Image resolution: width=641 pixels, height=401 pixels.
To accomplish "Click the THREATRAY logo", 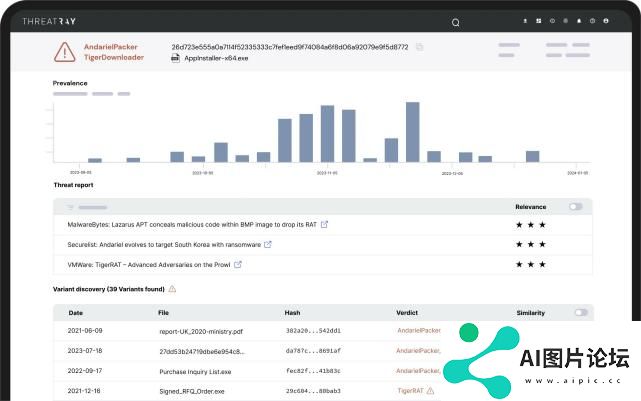I will [49, 21].
